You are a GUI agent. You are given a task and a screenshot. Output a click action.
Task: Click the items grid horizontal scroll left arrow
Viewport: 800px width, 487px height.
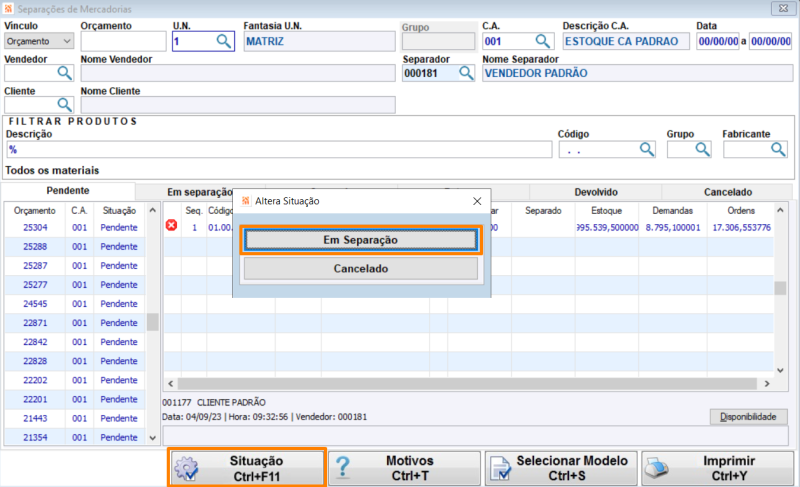coord(170,383)
